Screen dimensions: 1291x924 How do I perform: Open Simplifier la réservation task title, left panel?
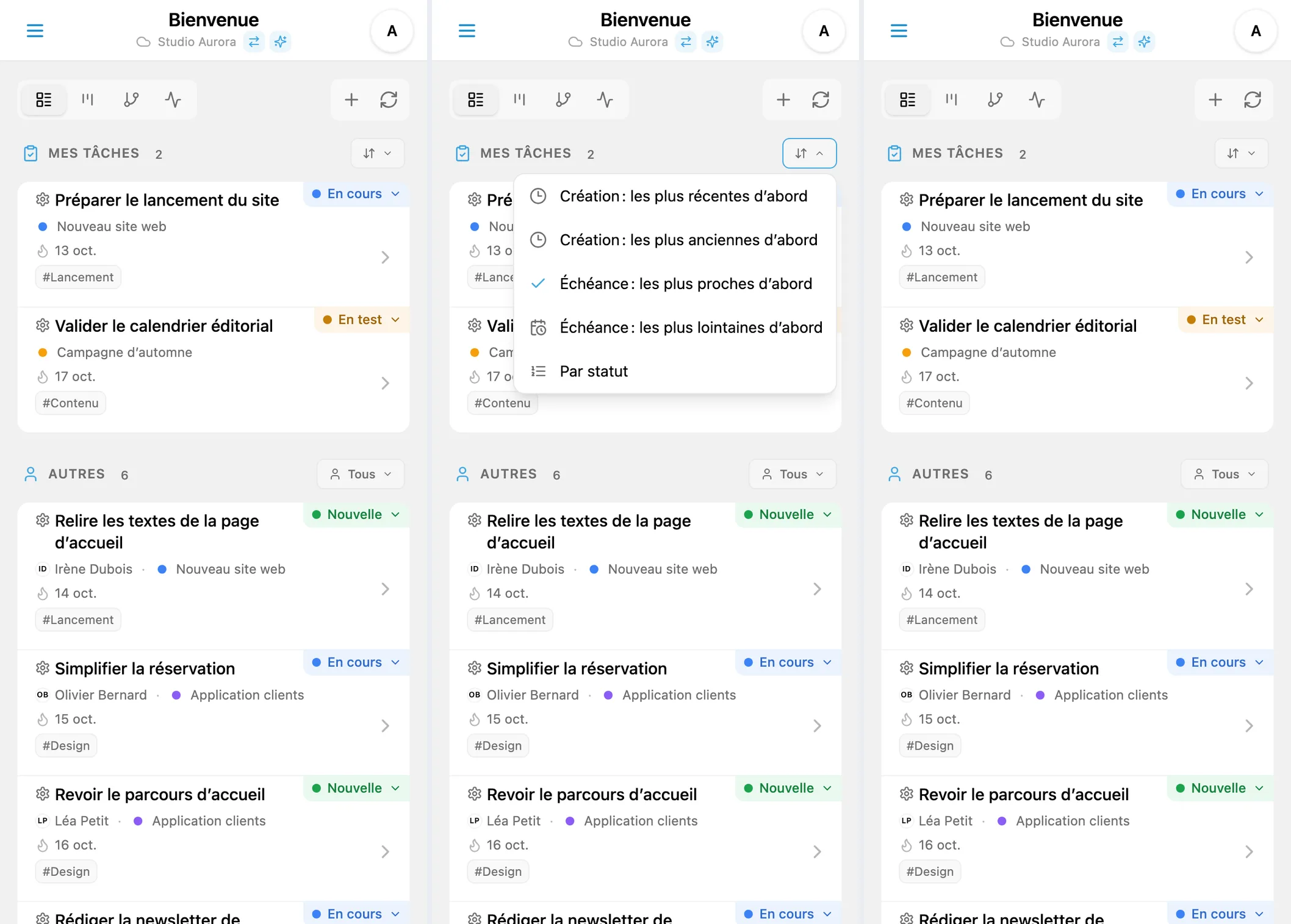[x=145, y=668]
